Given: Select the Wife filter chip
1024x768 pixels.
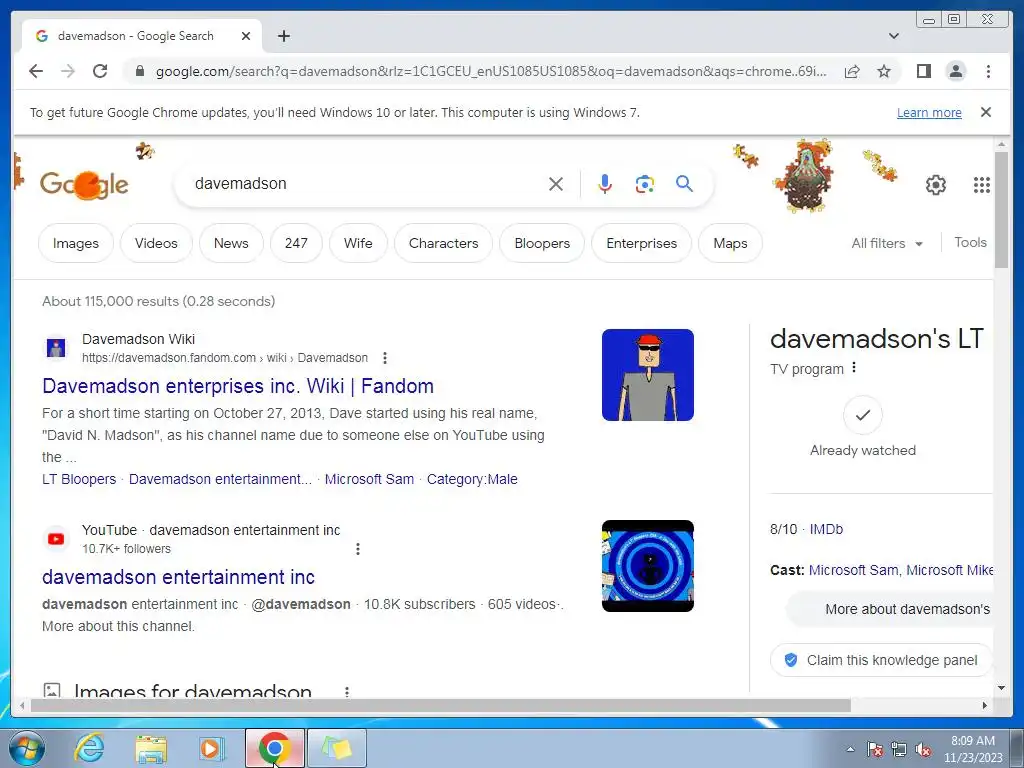Looking at the screenshot, I should 358,243.
